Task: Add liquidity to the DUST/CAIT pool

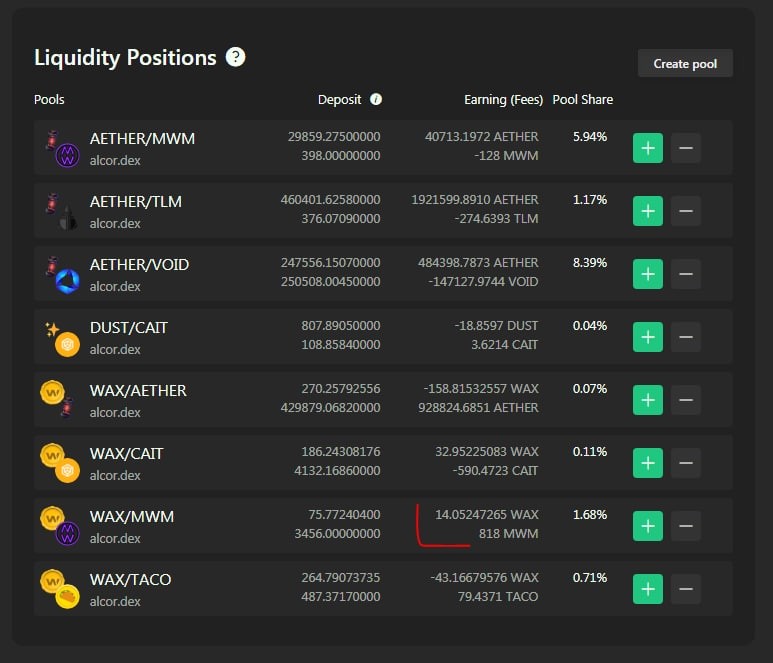Action: click(x=647, y=337)
